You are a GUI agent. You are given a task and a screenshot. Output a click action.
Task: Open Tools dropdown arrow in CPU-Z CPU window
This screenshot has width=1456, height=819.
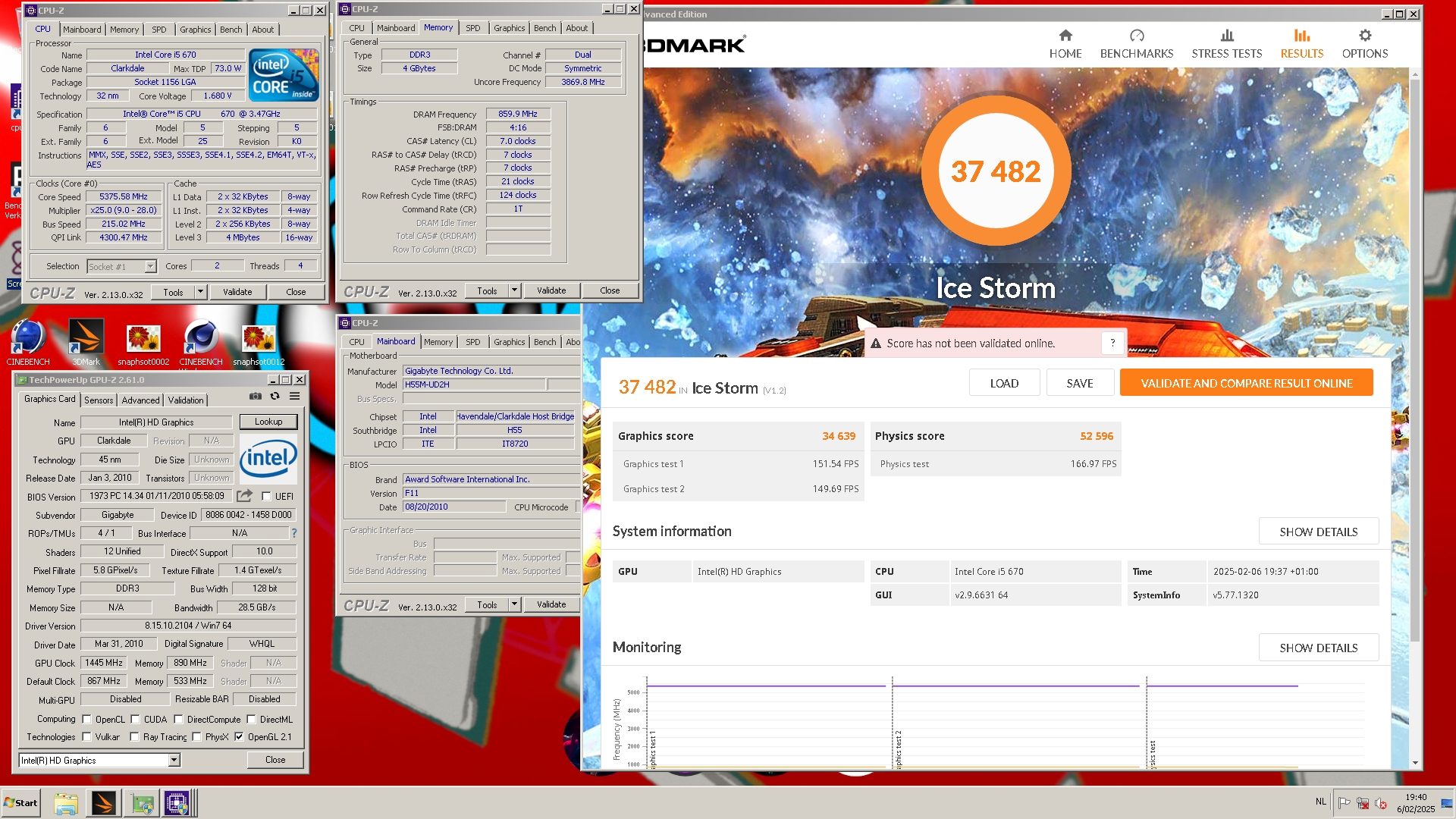point(200,292)
